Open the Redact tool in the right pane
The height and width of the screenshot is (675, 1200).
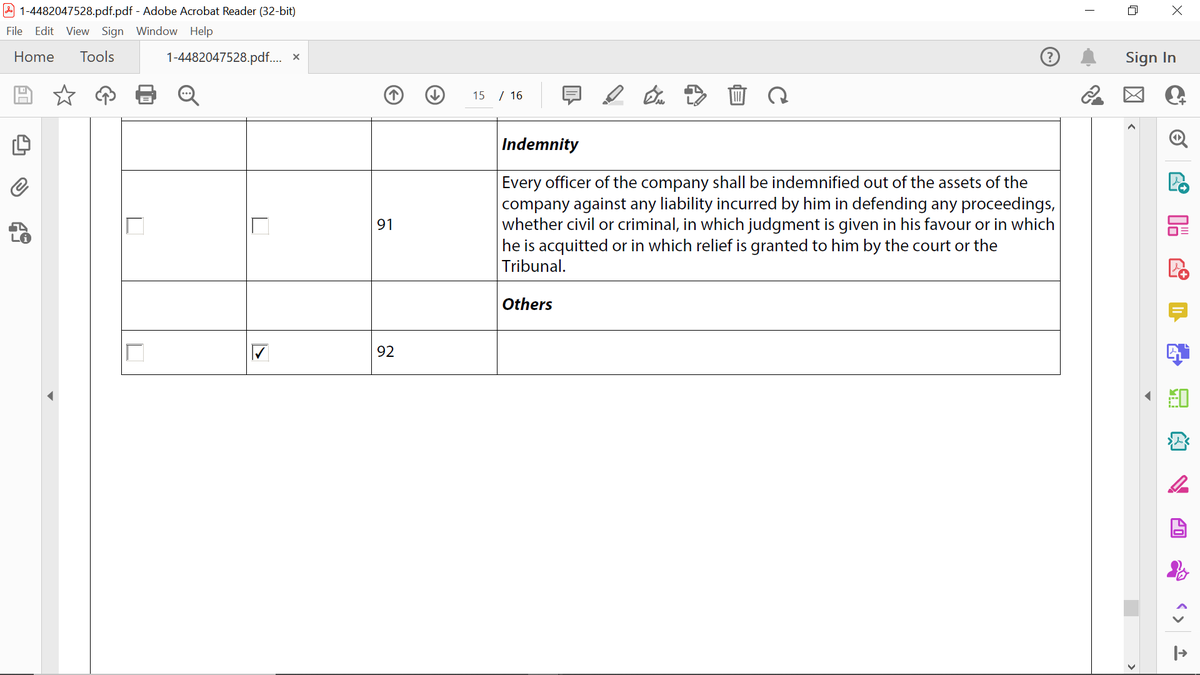pos(1178,484)
